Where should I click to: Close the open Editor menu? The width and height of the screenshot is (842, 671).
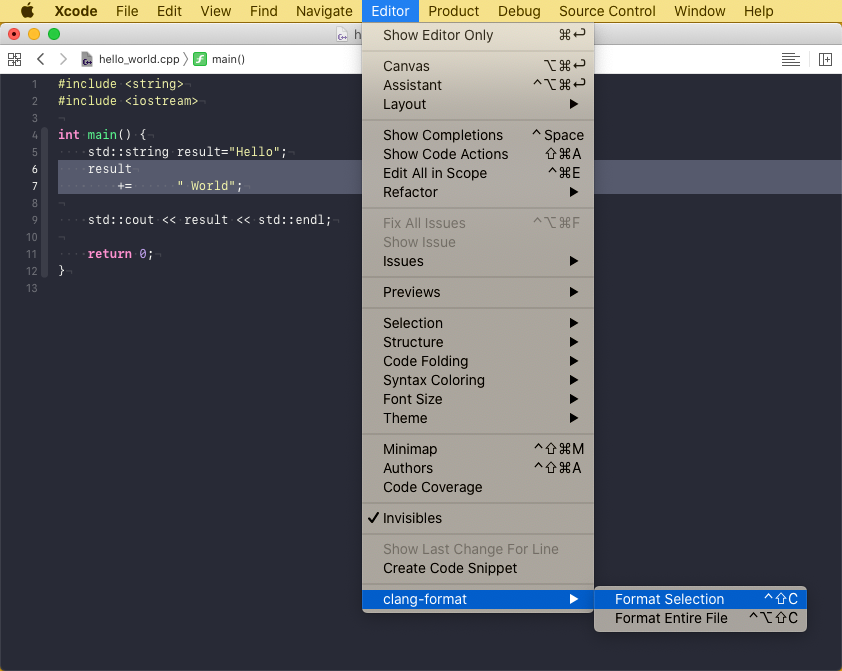[x=390, y=11]
